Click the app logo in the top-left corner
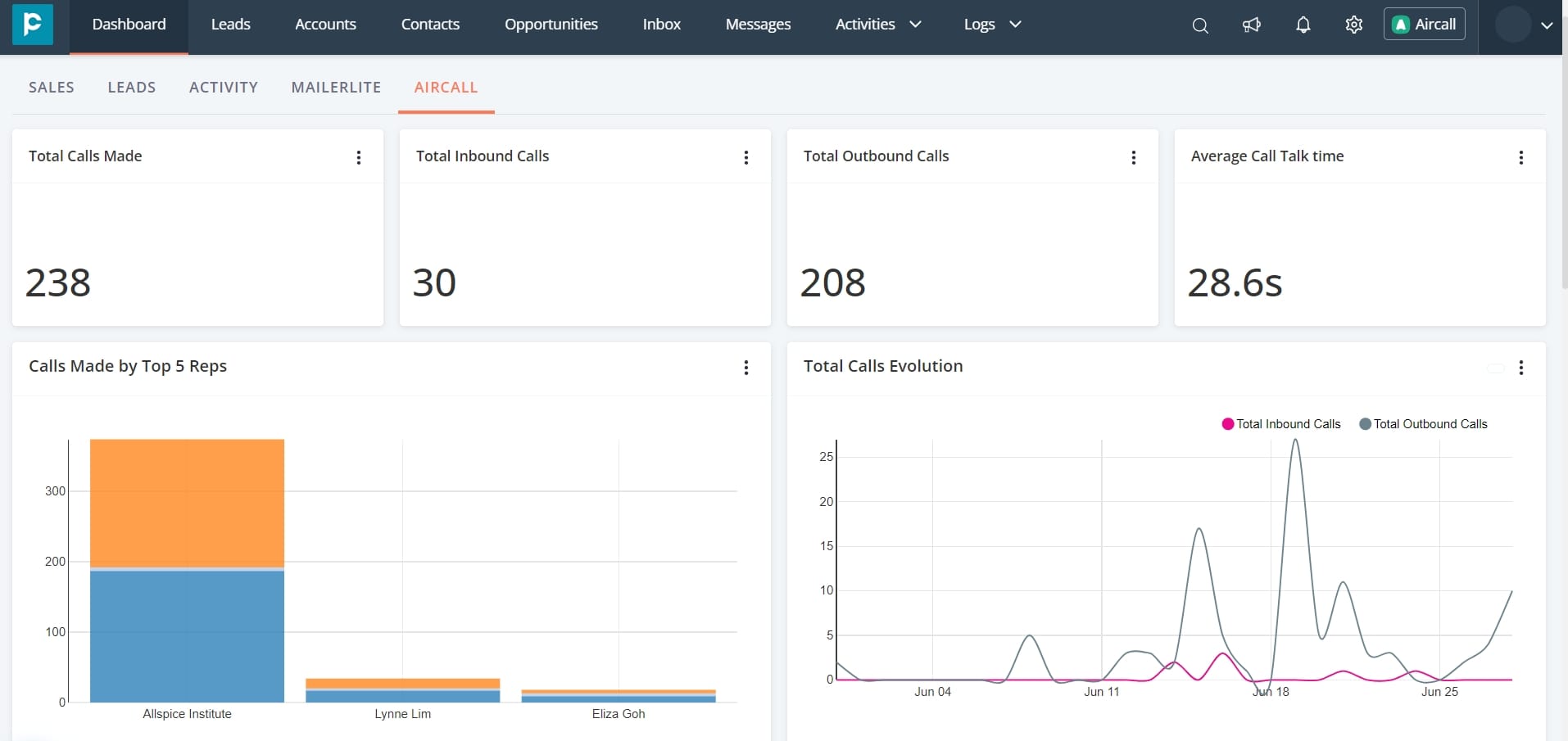The width and height of the screenshot is (1568, 741). pos(31,25)
